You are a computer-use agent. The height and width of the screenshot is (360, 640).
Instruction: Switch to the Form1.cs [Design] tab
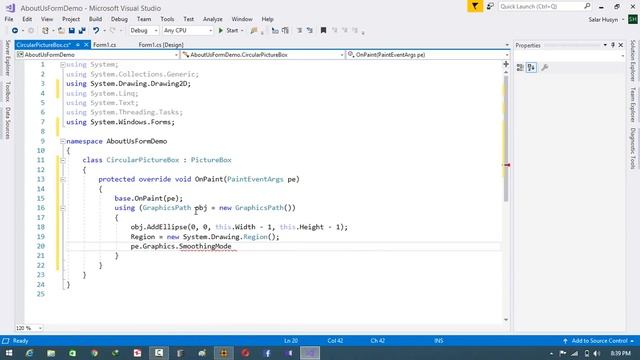[161, 45]
